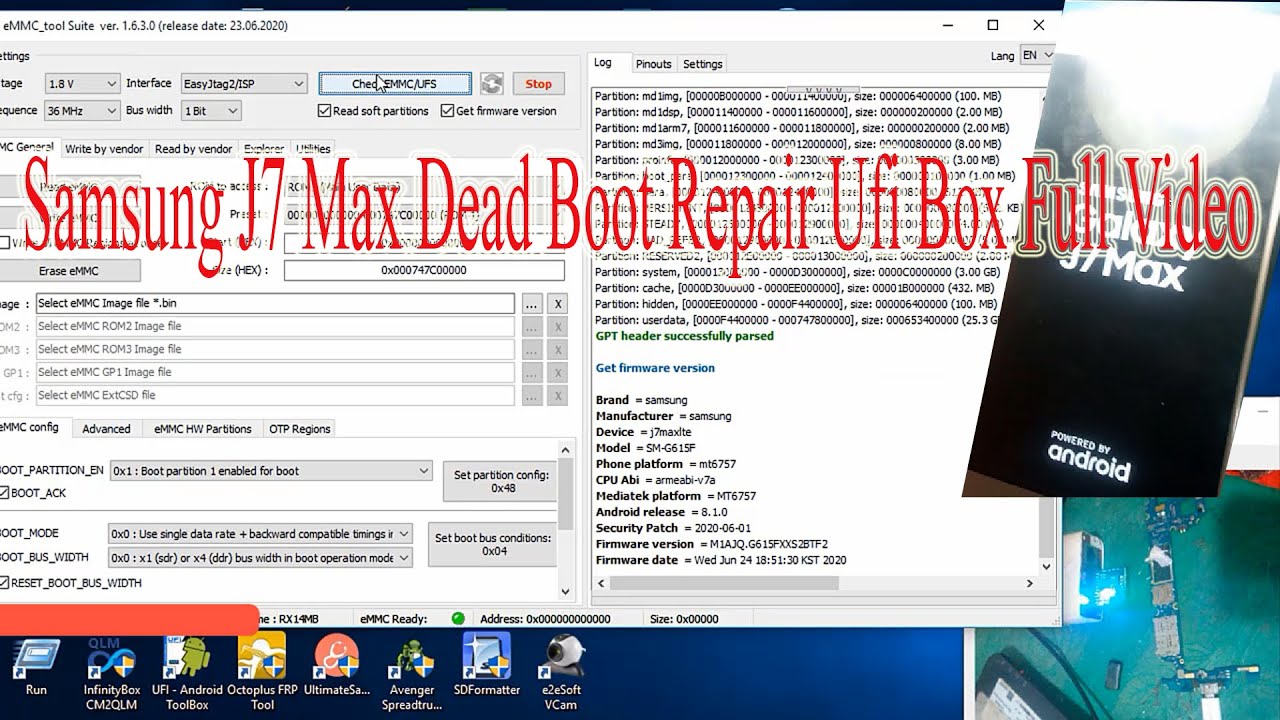
Task: Click the 'Get firmware version' log heading
Action: point(655,368)
